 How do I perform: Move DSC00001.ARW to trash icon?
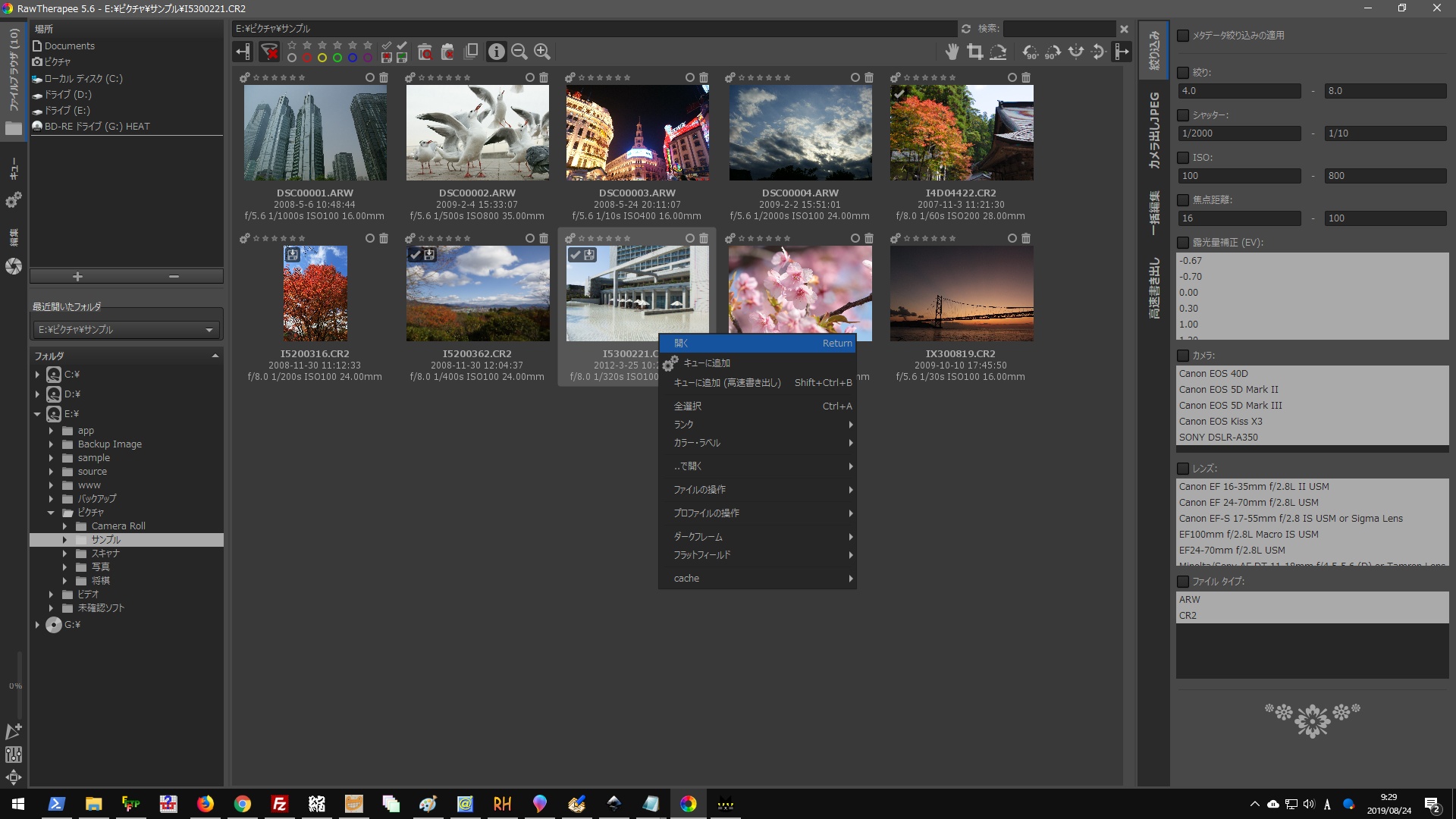(384, 77)
